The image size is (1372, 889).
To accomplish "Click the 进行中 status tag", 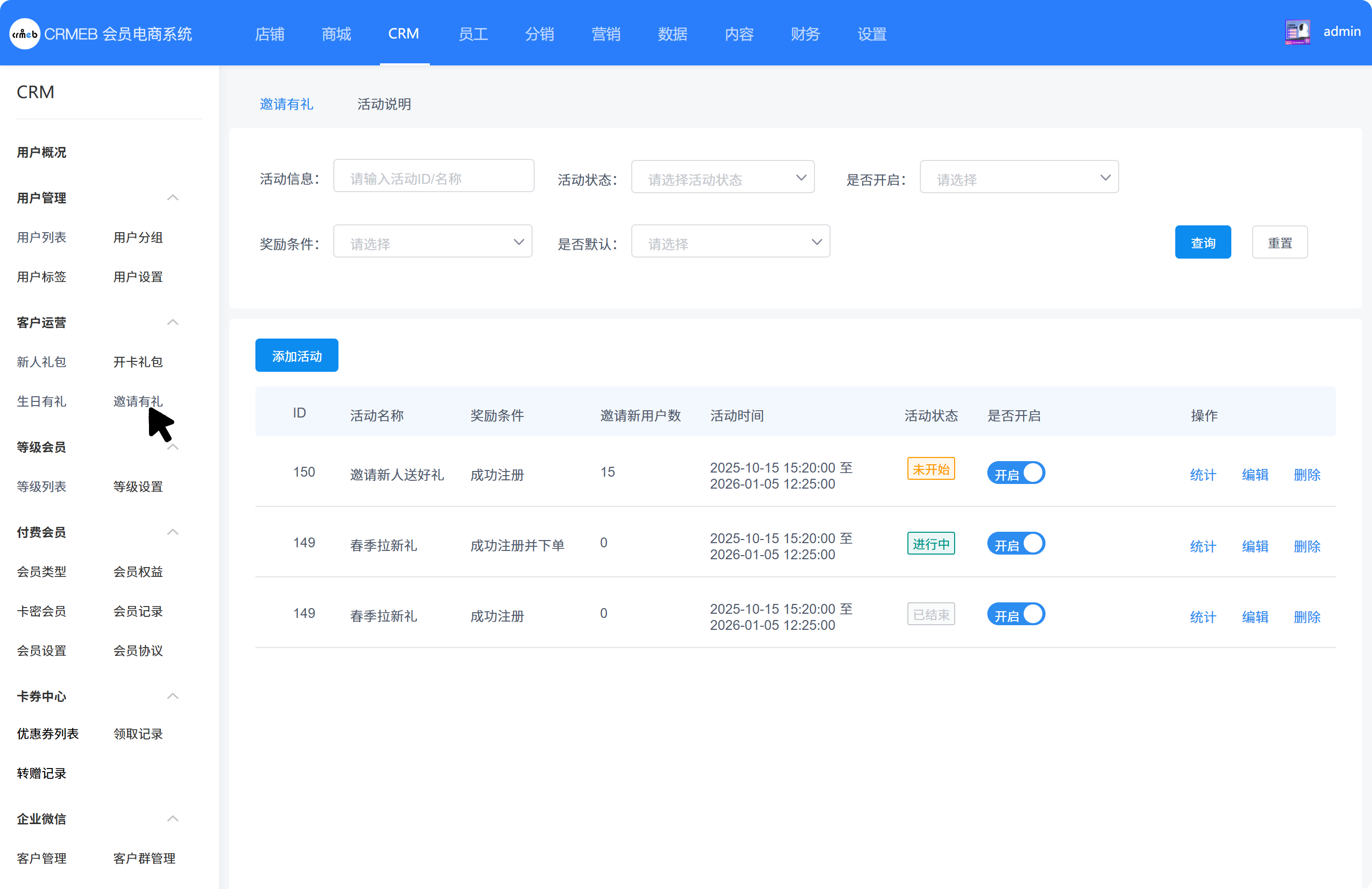I will tap(931, 544).
